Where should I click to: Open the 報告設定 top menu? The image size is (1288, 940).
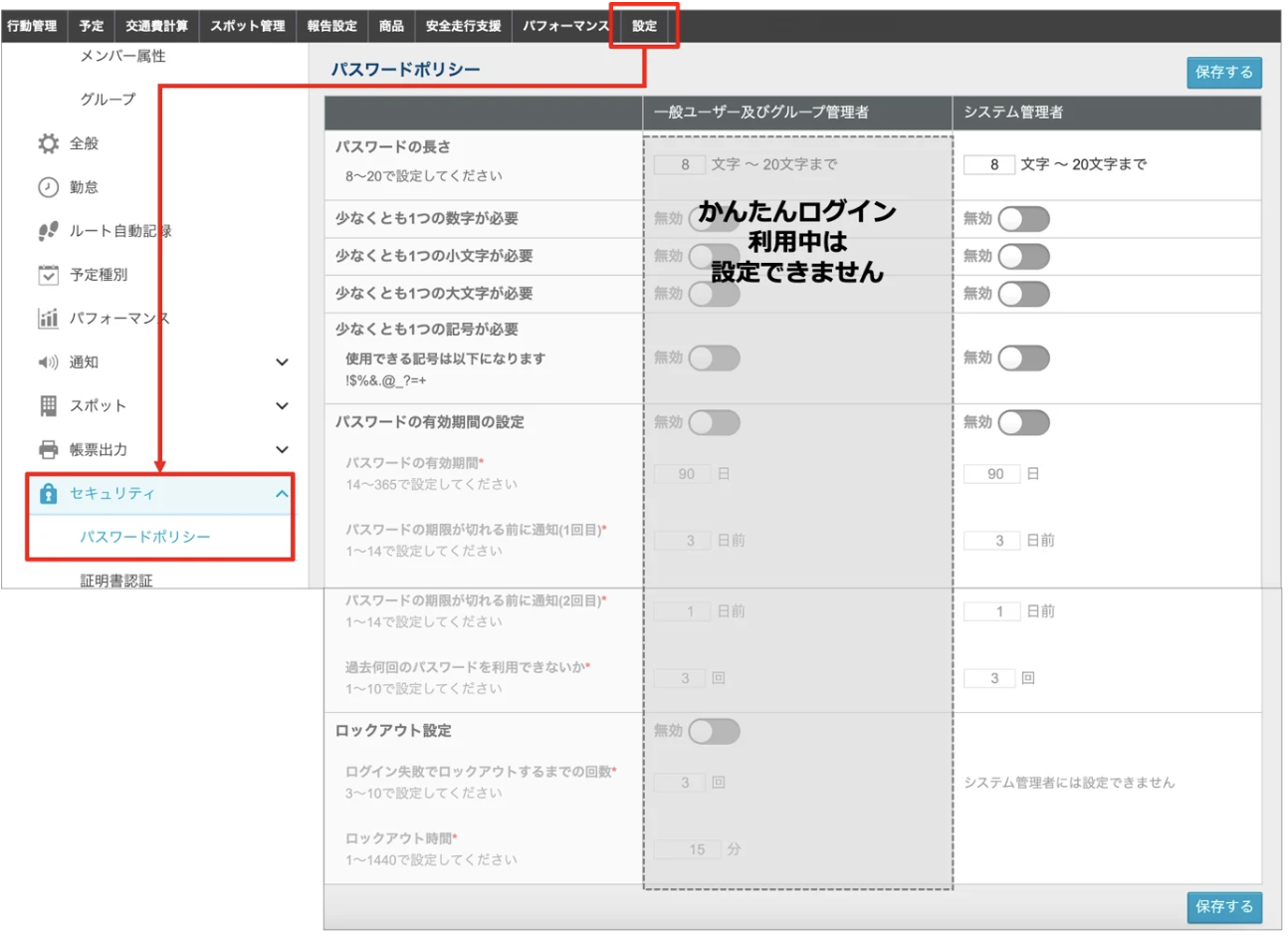click(331, 26)
